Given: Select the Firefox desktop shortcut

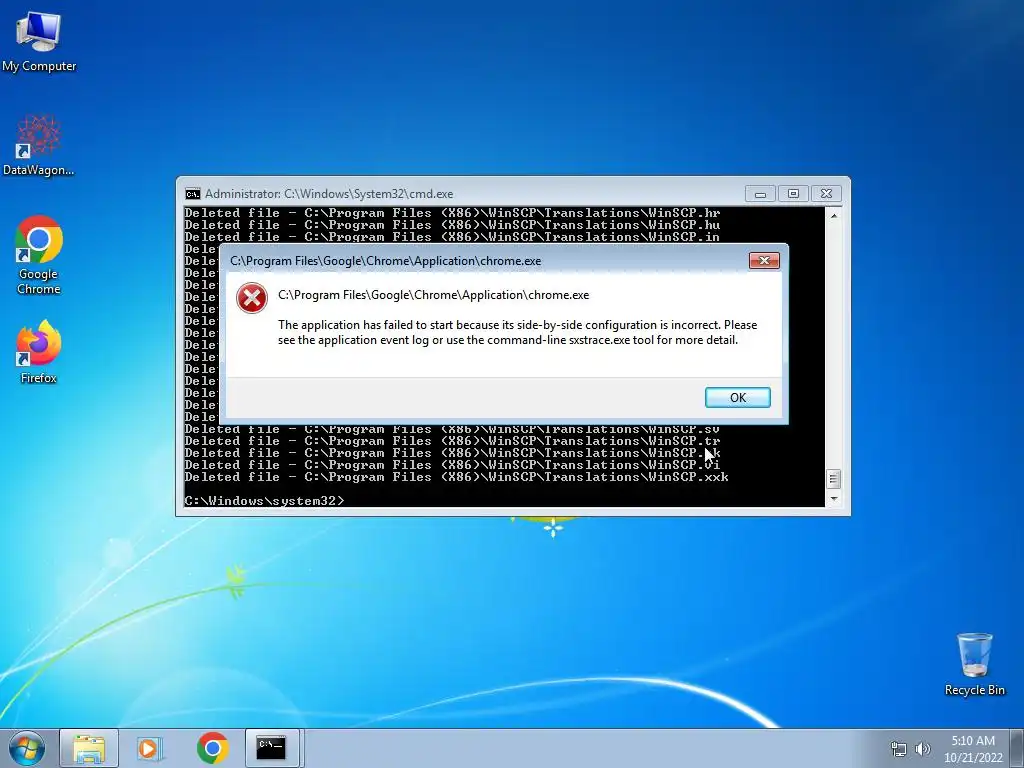Looking at the screenshot, I should [39, 351].
